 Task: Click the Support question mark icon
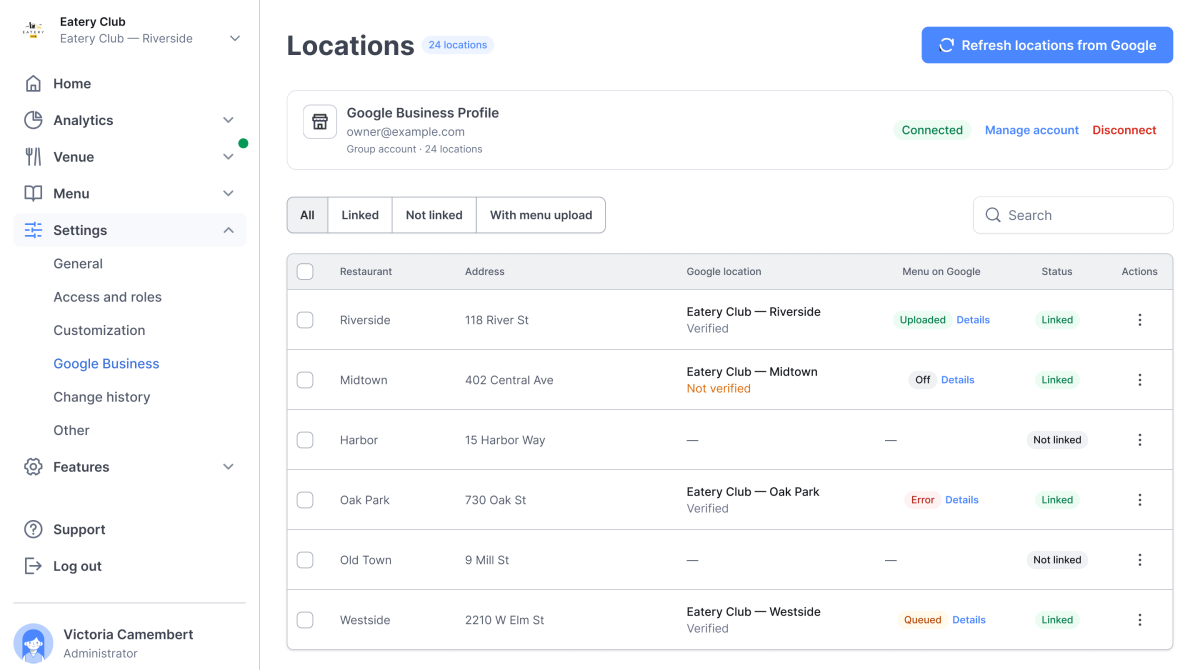[x=33, y=530]
